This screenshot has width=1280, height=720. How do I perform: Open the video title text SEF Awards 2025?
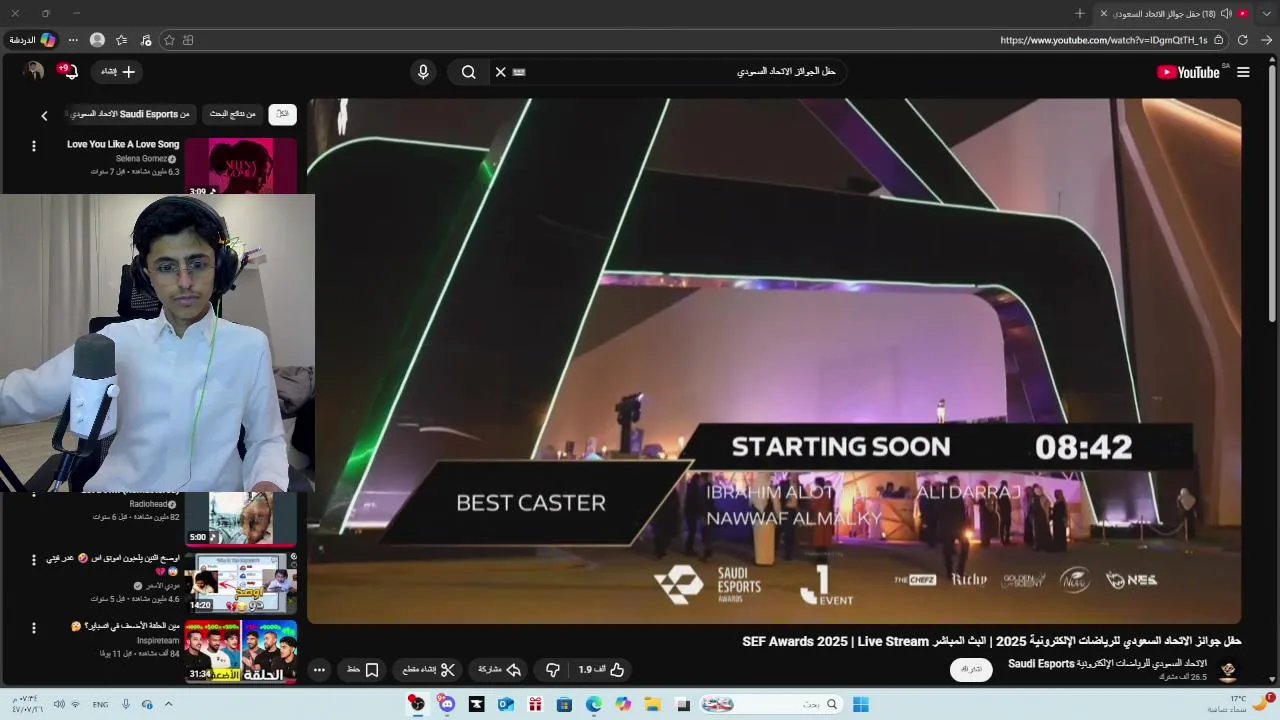click(991, 641)
